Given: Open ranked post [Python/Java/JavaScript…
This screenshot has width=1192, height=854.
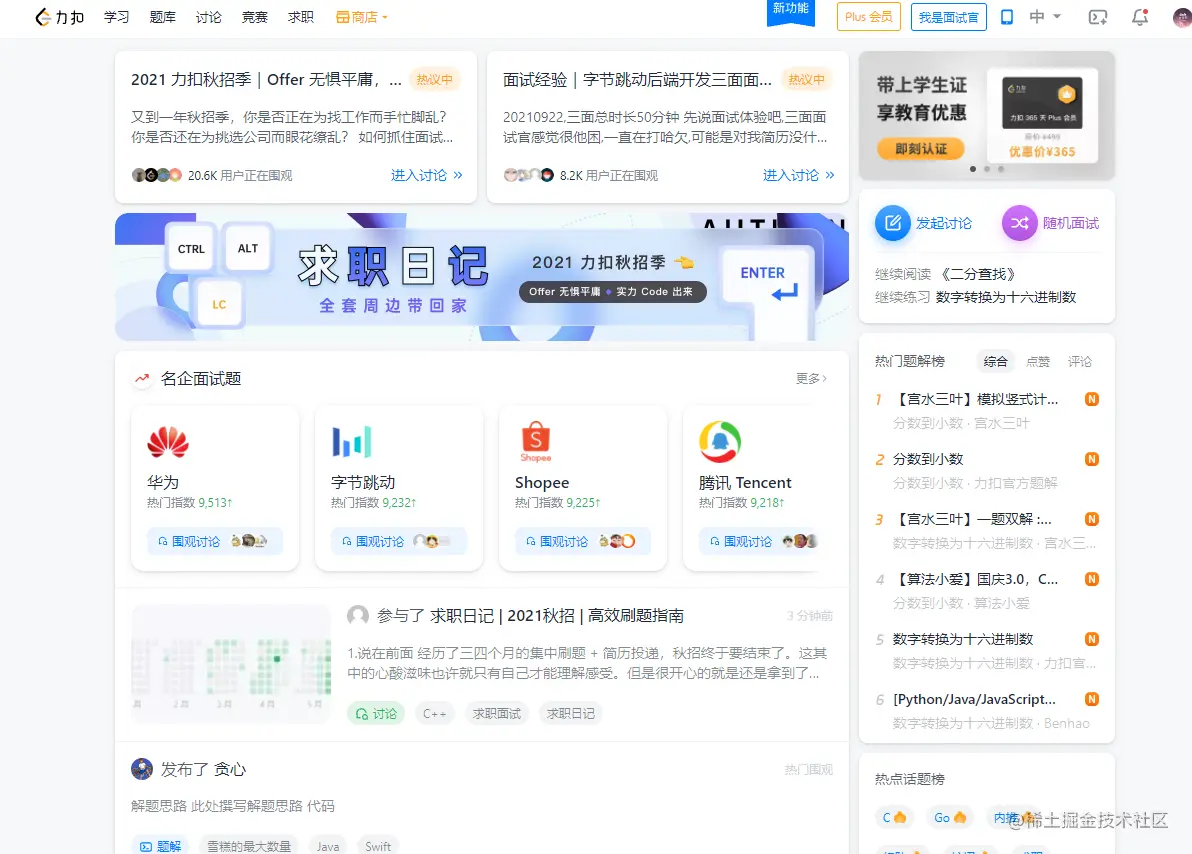Looking at the screenshot, I should pos(975,699).
